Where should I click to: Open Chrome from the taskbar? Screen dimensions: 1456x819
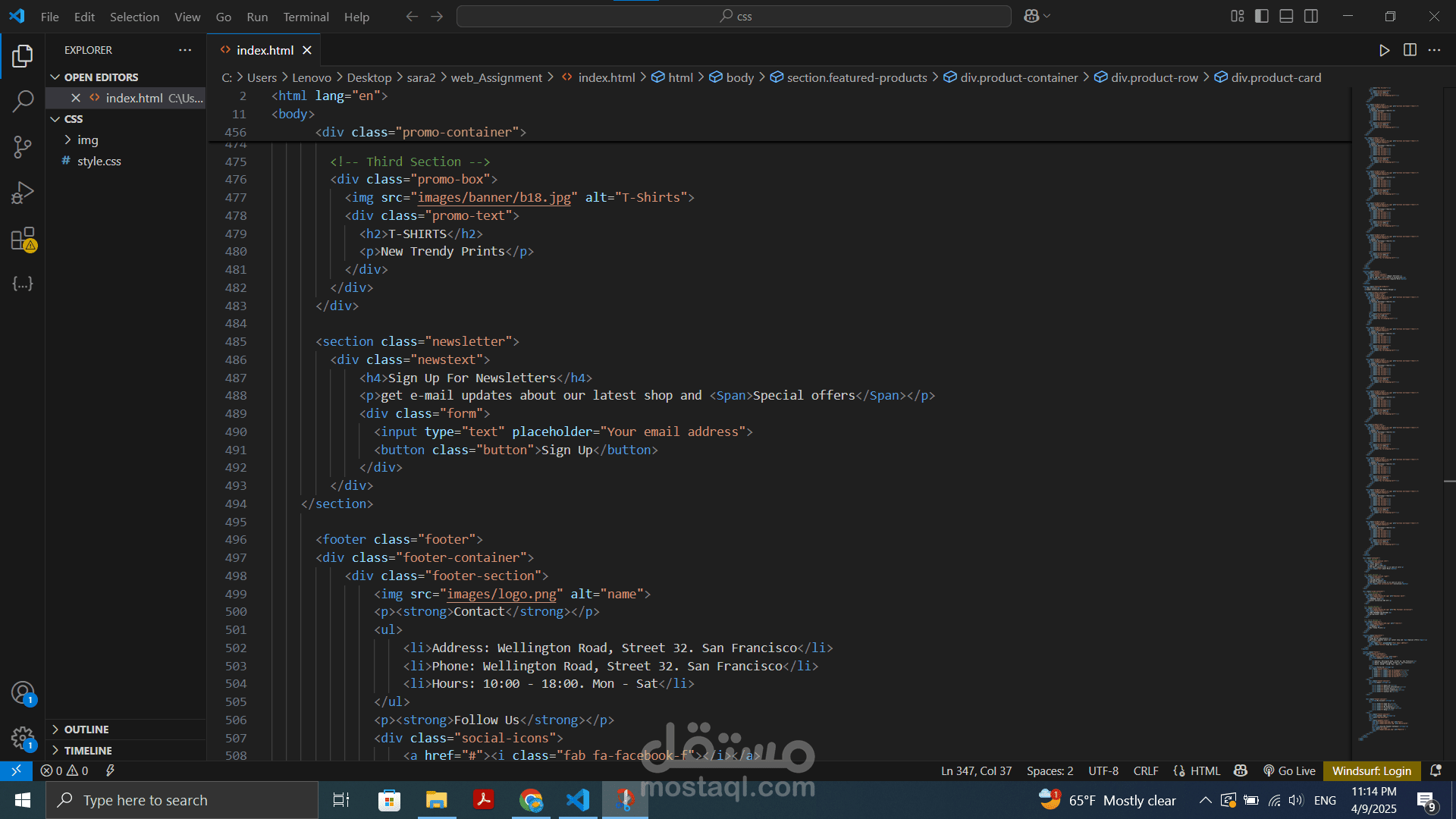tap(531, 800)
